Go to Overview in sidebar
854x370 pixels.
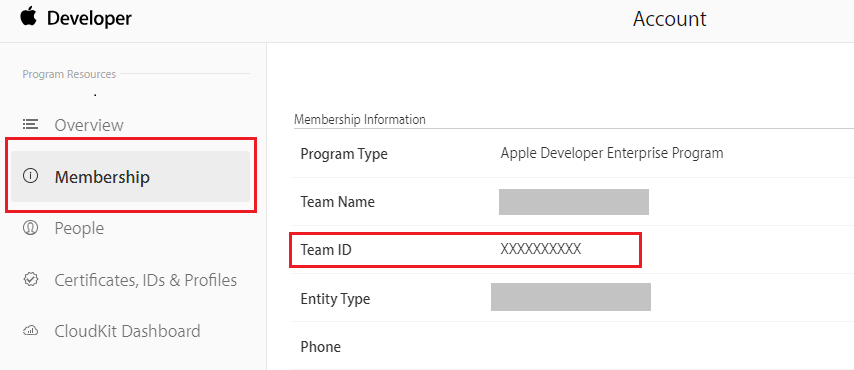(x=89, y=125)
